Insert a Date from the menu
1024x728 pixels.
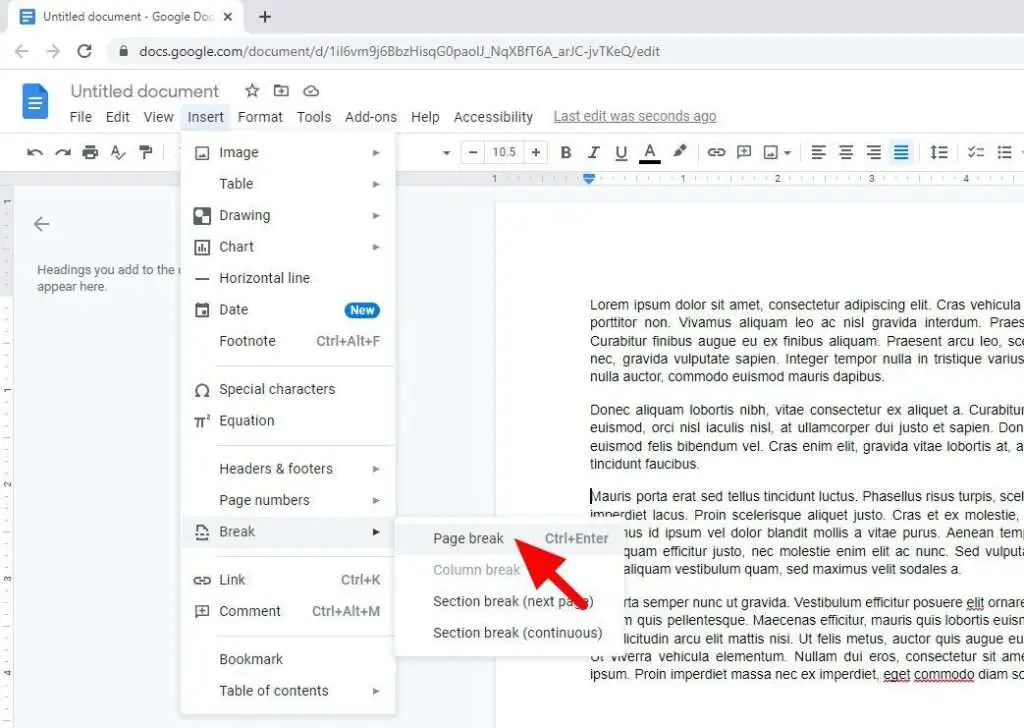point(288,309)
